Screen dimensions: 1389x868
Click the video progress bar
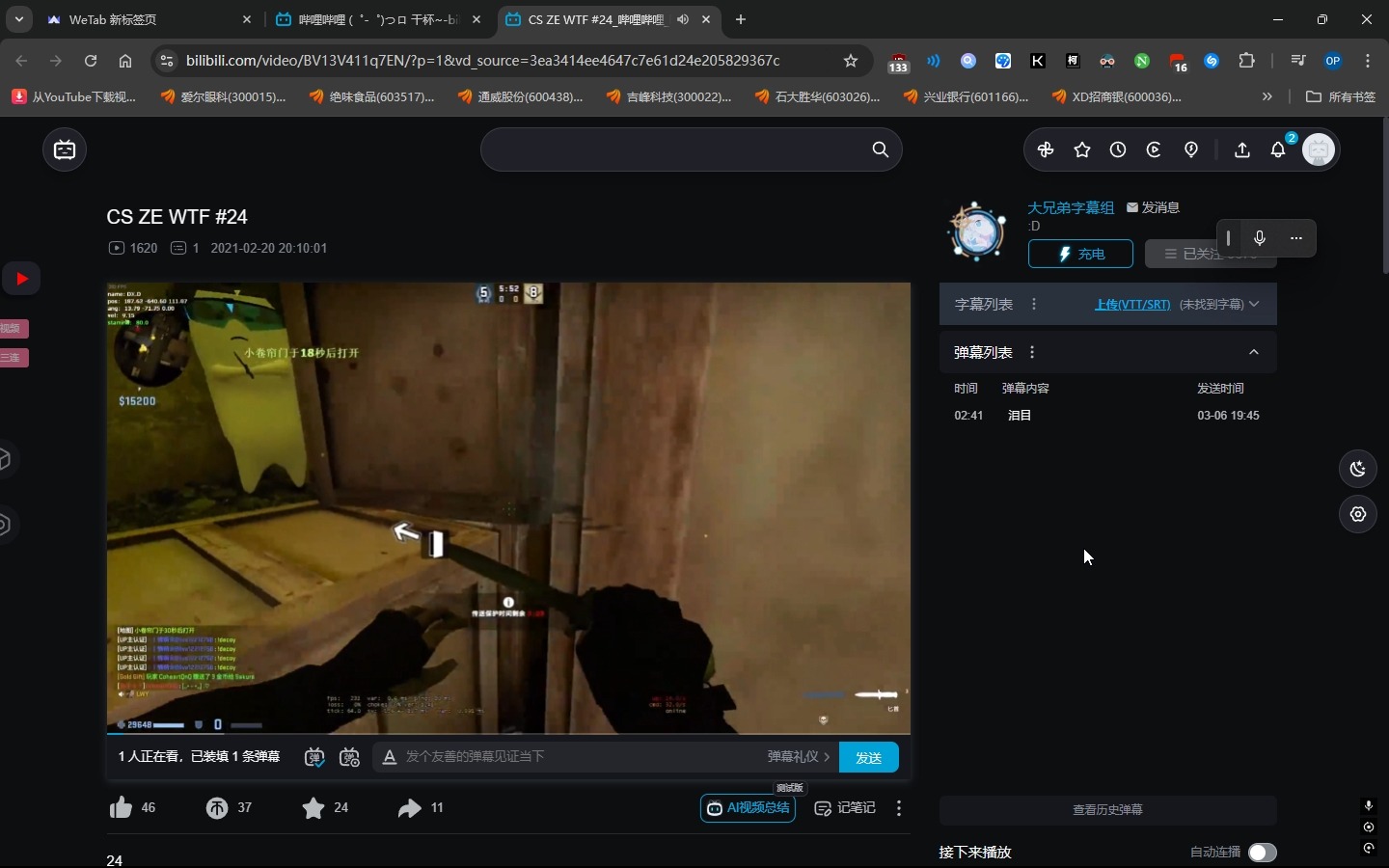tap(508, 734)
